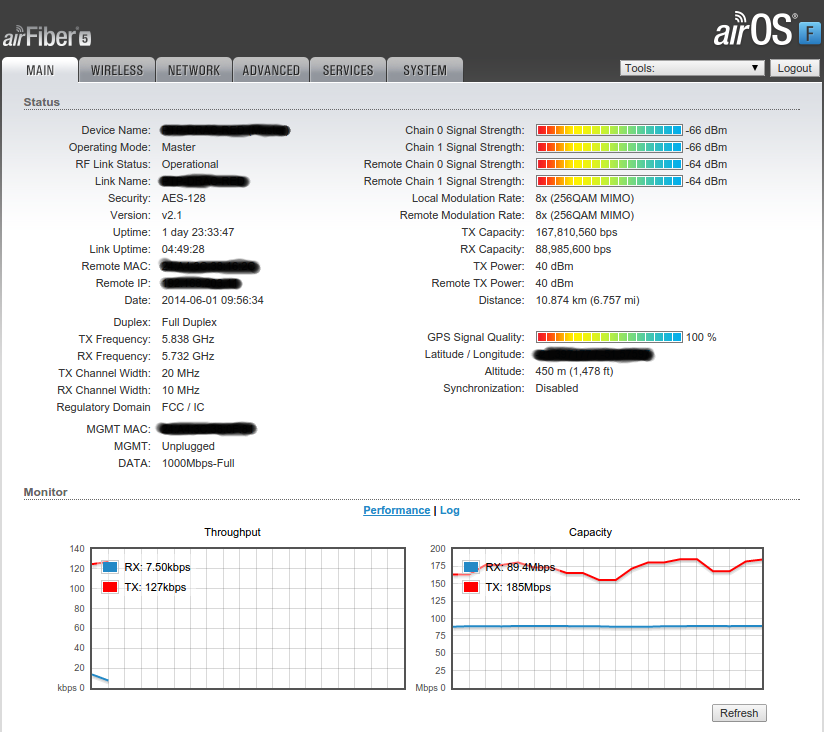Click the airFiber 5 logo
The image size is (824, 732).
[x=47, y=37]
